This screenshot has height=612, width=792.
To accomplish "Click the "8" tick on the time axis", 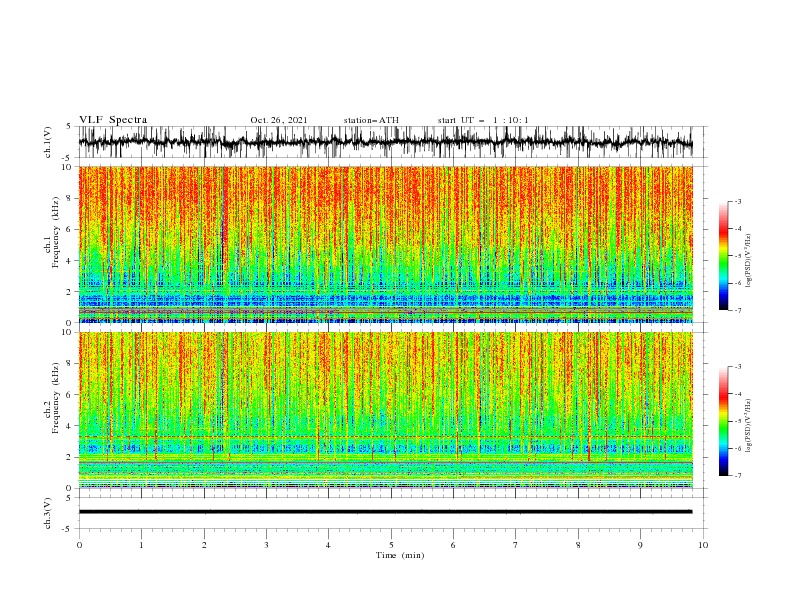I will pos(578,545).
